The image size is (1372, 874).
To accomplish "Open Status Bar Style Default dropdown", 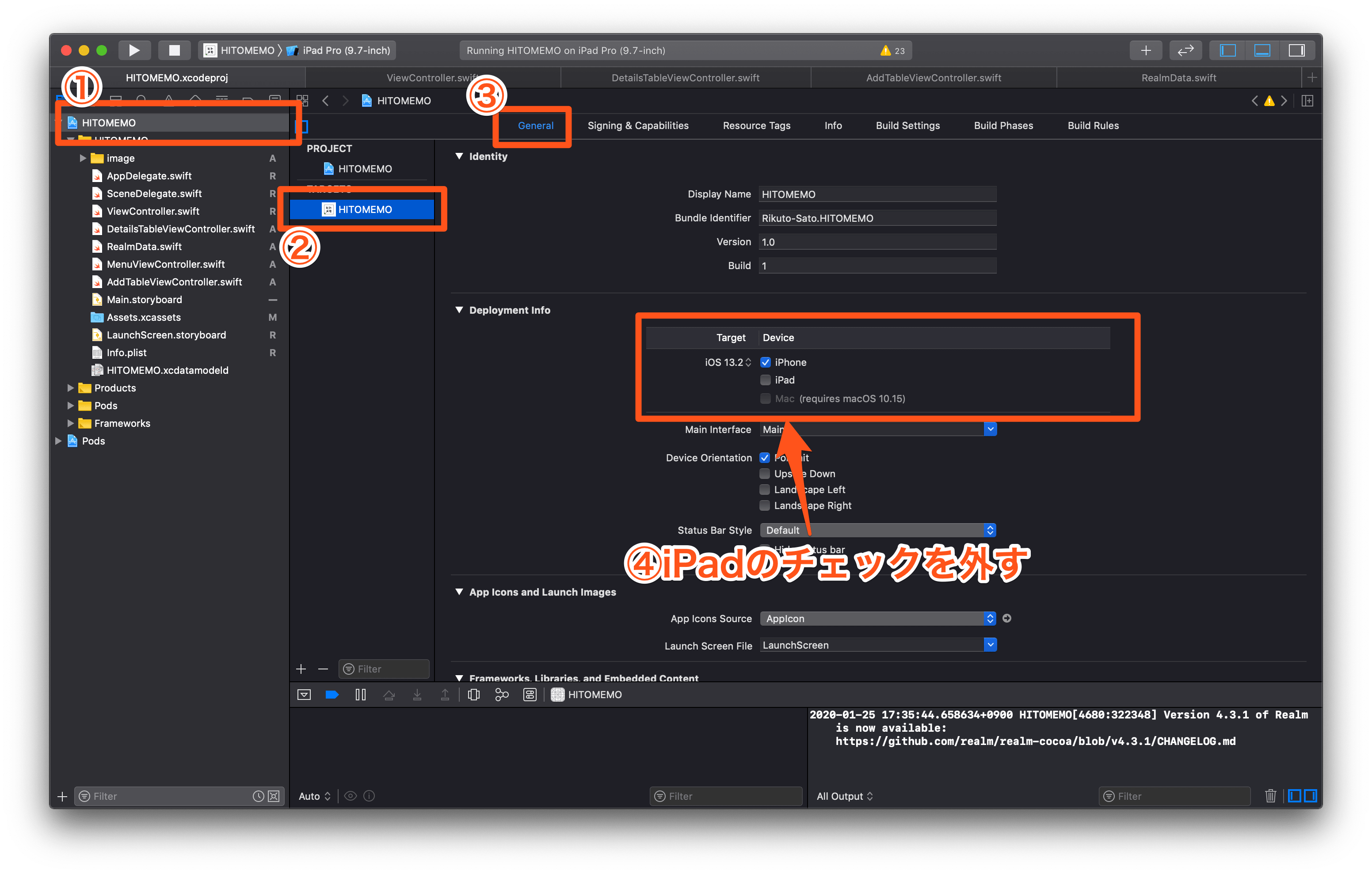I will [878, 530].
